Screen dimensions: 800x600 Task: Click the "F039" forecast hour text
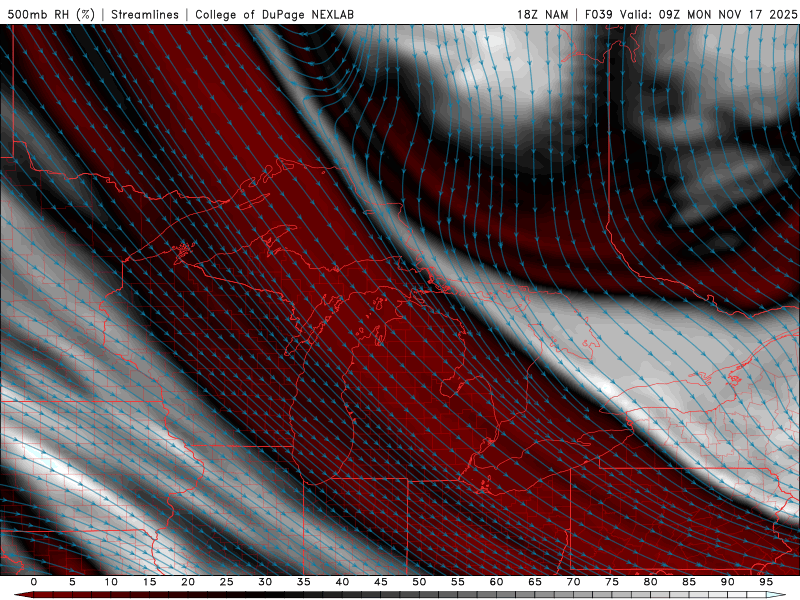(598, 14)
